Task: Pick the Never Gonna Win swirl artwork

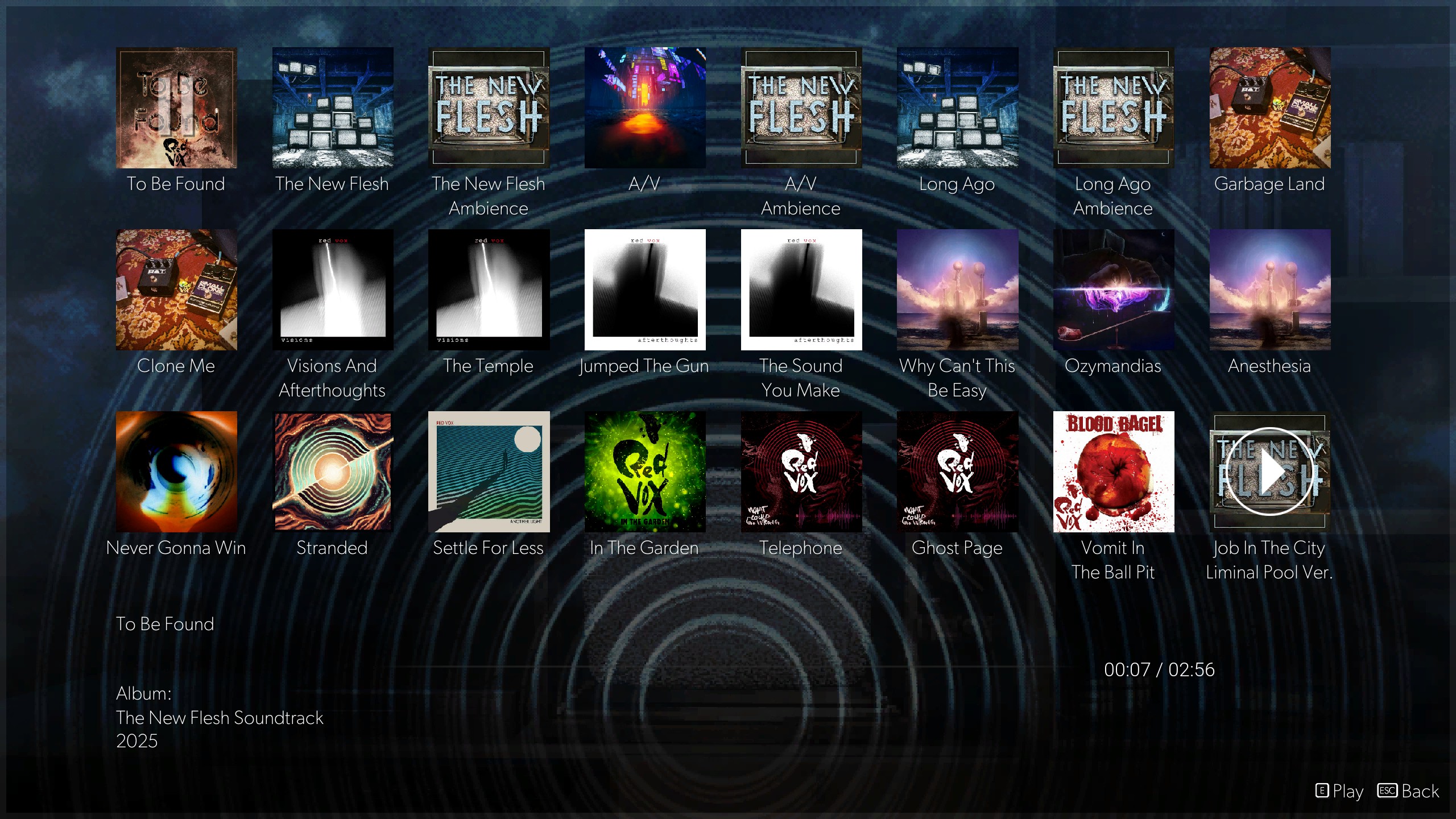Action: (176, 471)
